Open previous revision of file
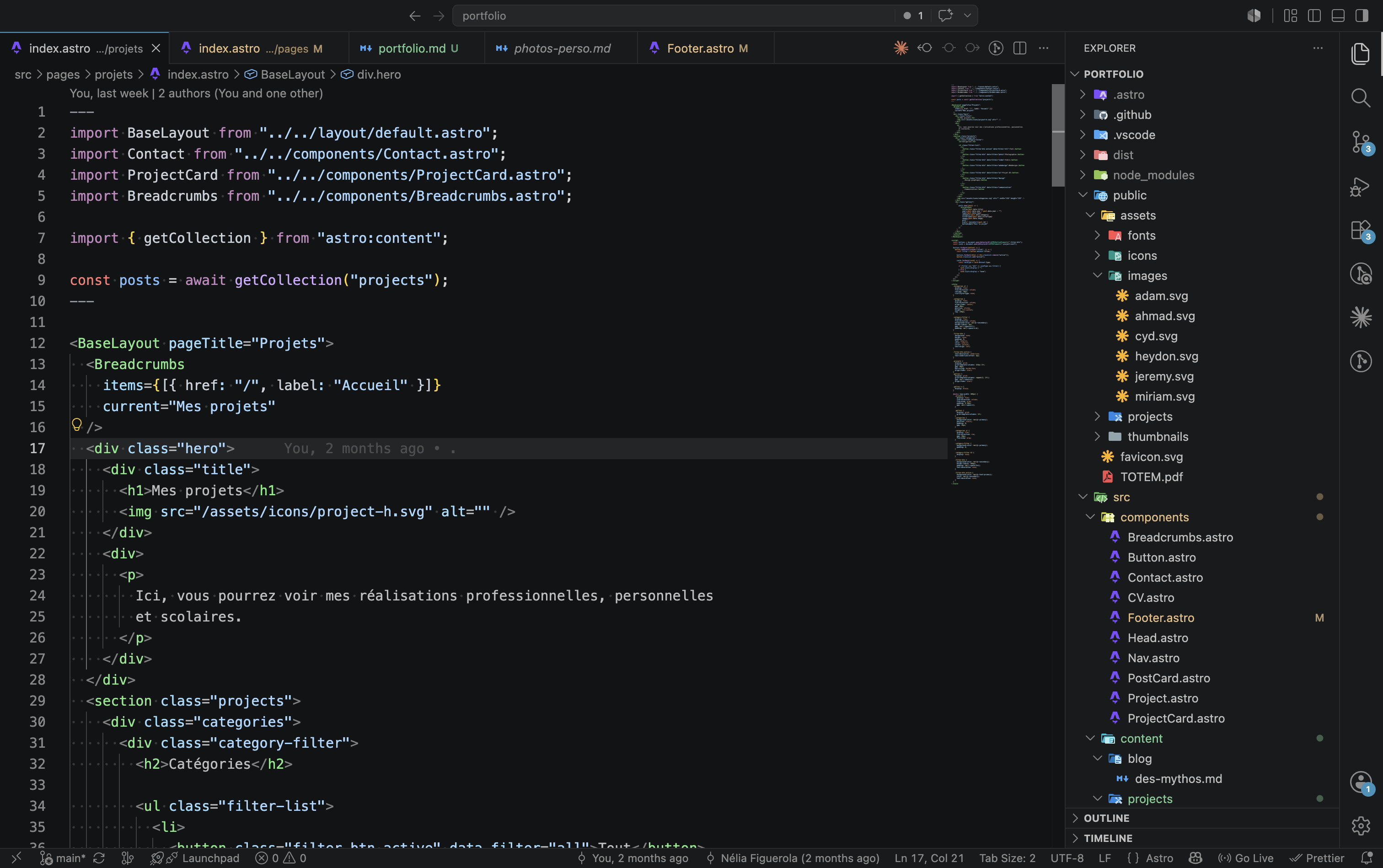Screen dimensions: 1383x868 [924, 48]
